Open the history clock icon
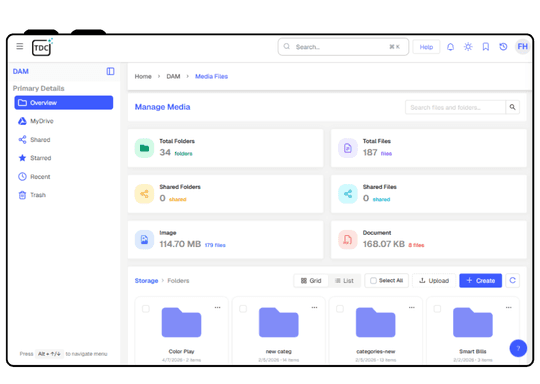This screenshot has width=540, height=384. [503, 46]
